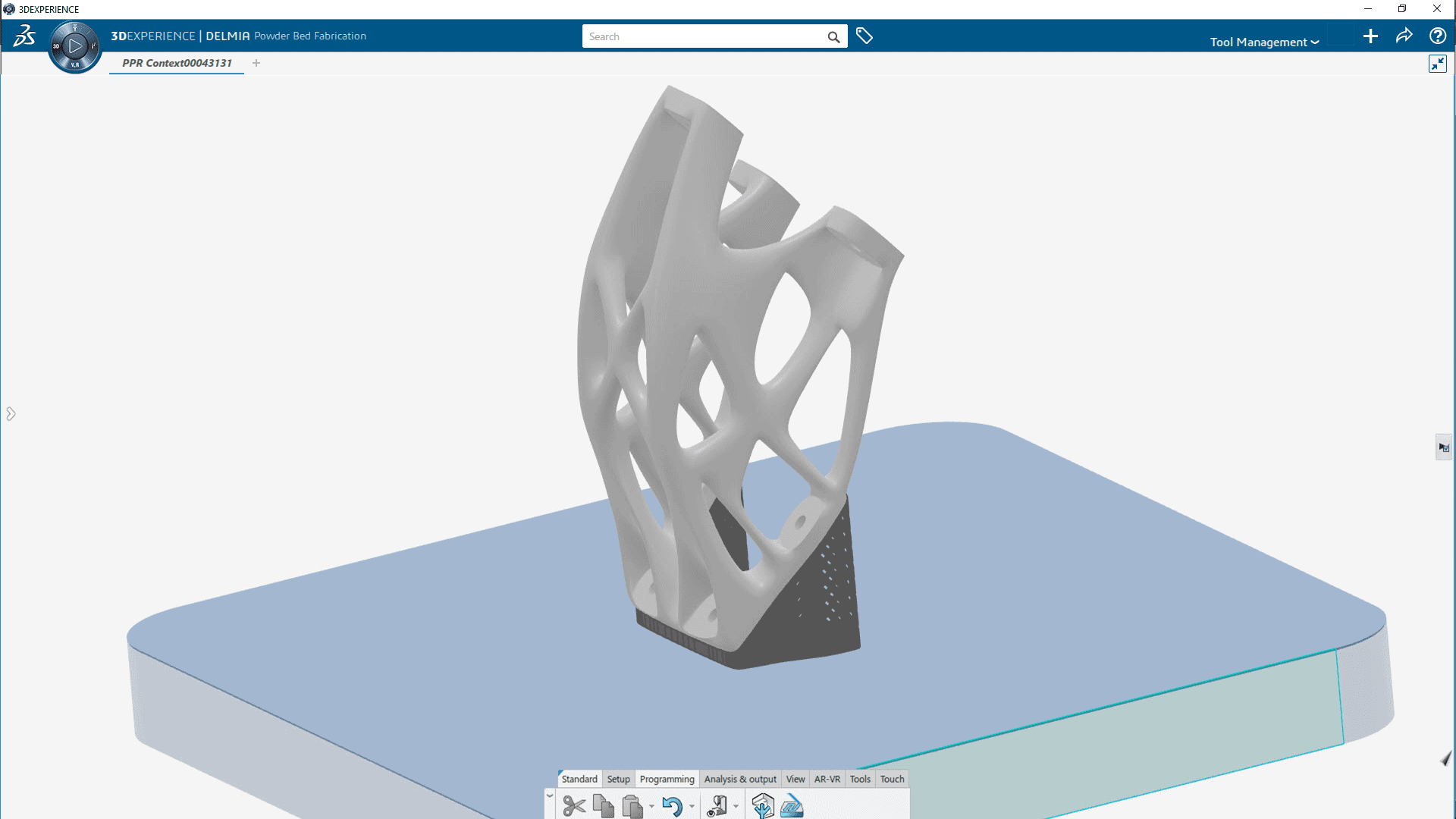
Task: Switch to the Programming tab
Action: click(x=667, y=779)
